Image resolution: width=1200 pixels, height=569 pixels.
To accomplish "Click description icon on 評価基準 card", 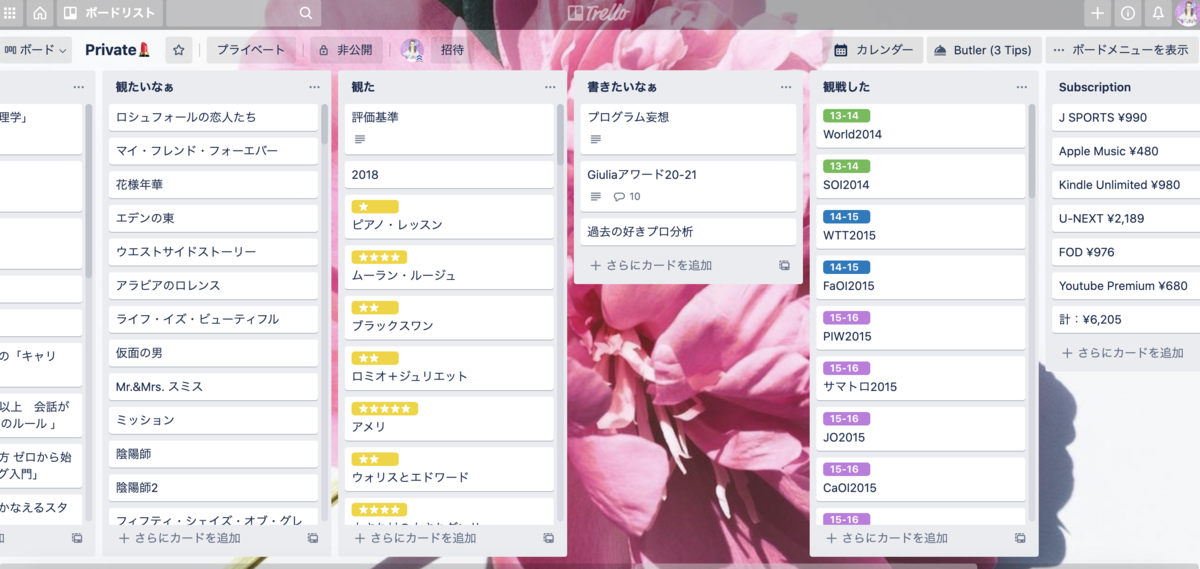I will tap(360, 139).
